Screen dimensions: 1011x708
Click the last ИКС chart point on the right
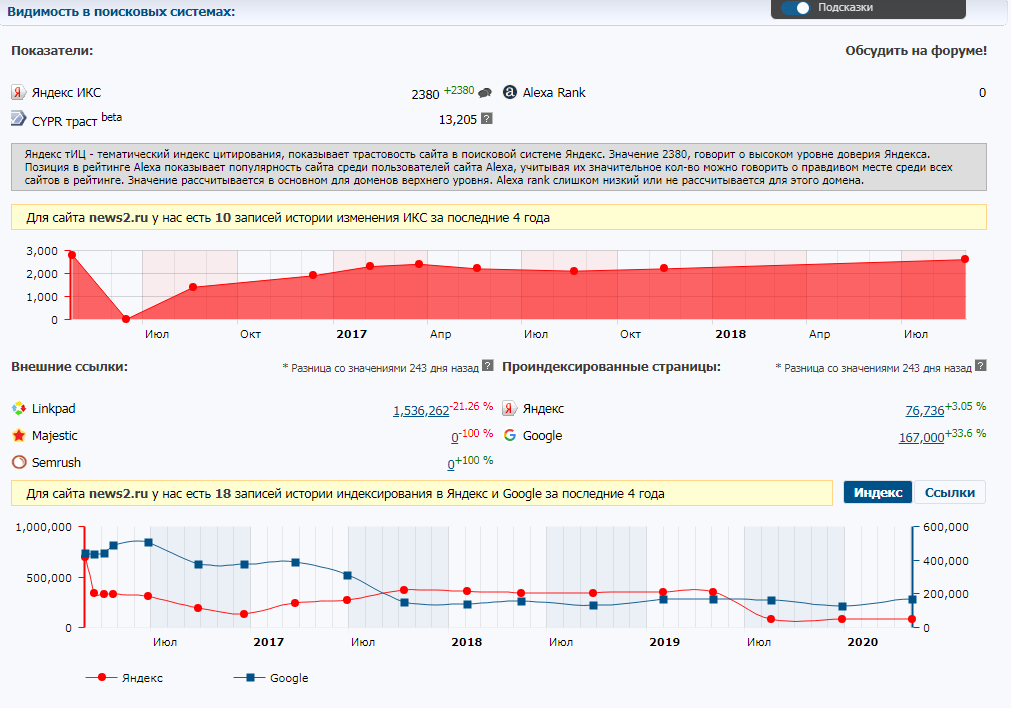click(x=965, y=259)
